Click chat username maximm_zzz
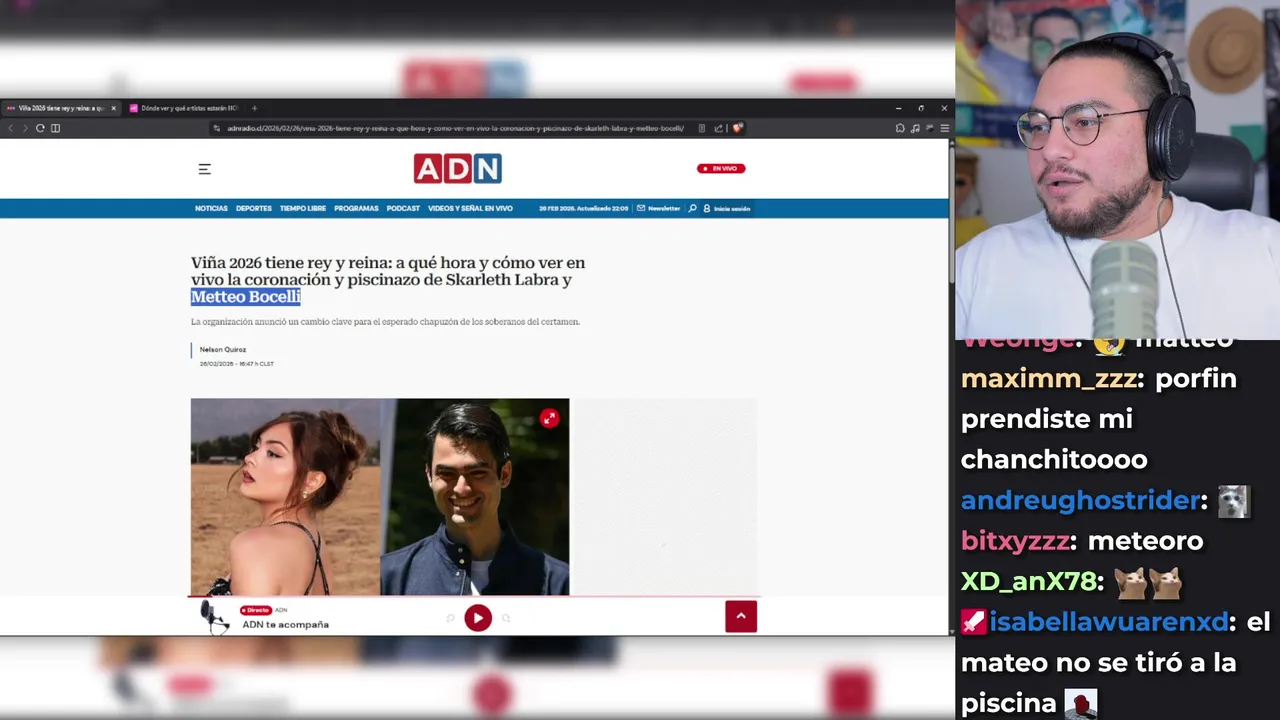The width and height of the screenshot is (1280, 720). [x=1048, y=379]
